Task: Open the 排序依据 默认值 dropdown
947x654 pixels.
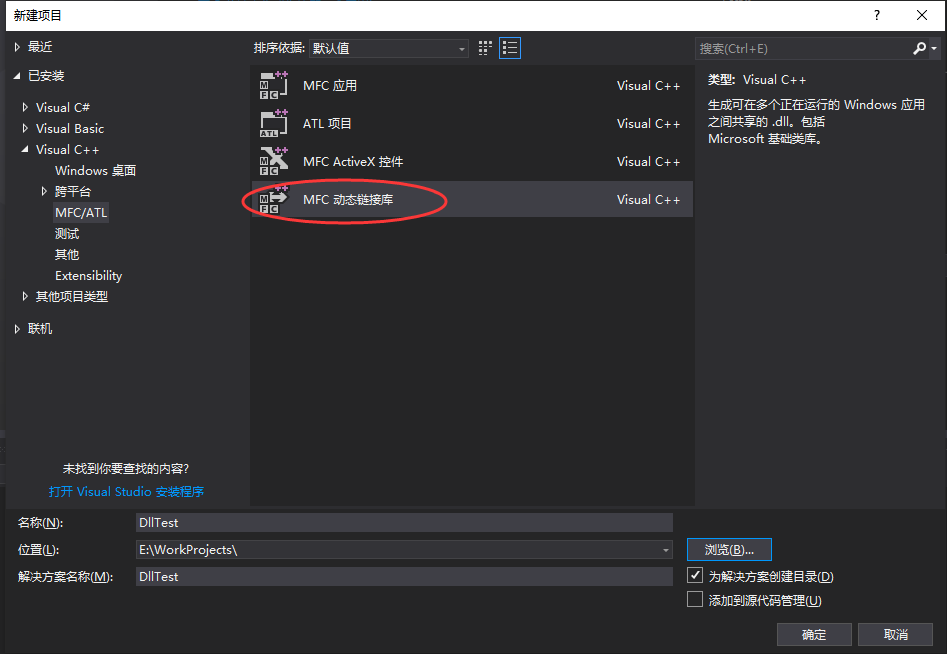Action: click(x=389, y=48)
